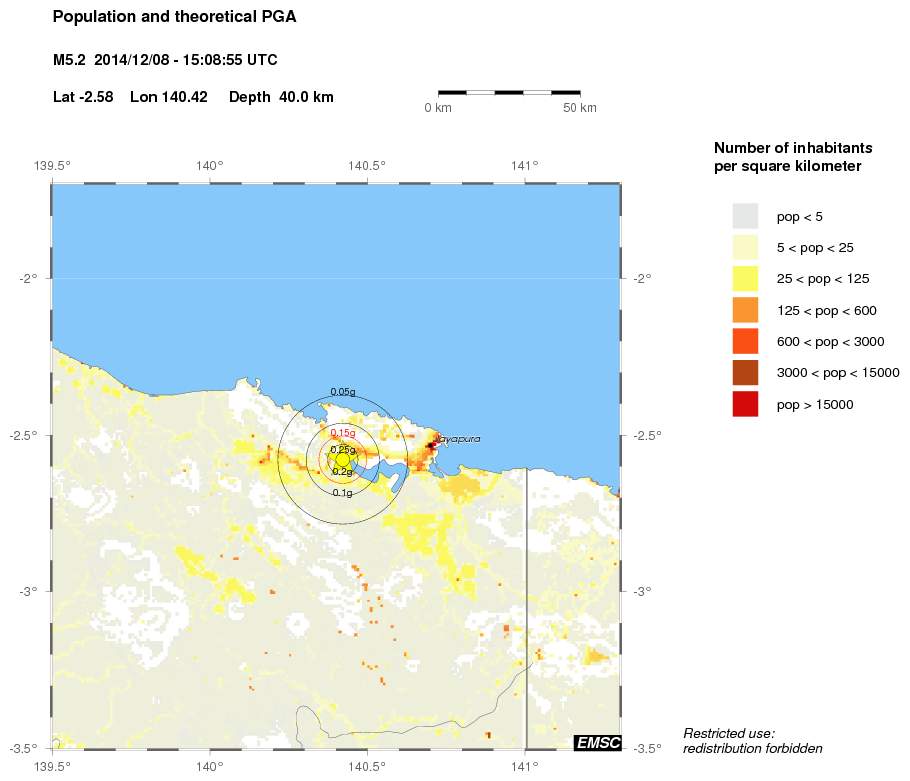The width and height of the screenshot is (910, 781).
Task: Select the 0.2g contour label
Action: [342, 471]
